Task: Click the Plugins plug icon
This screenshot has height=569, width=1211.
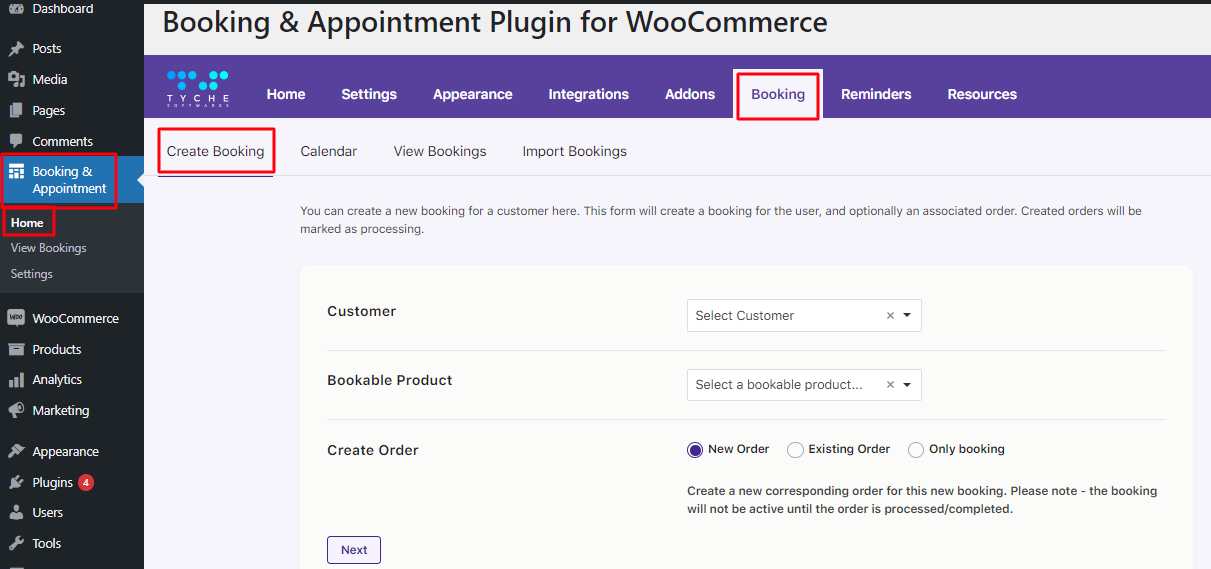Action: pos(16,483)
